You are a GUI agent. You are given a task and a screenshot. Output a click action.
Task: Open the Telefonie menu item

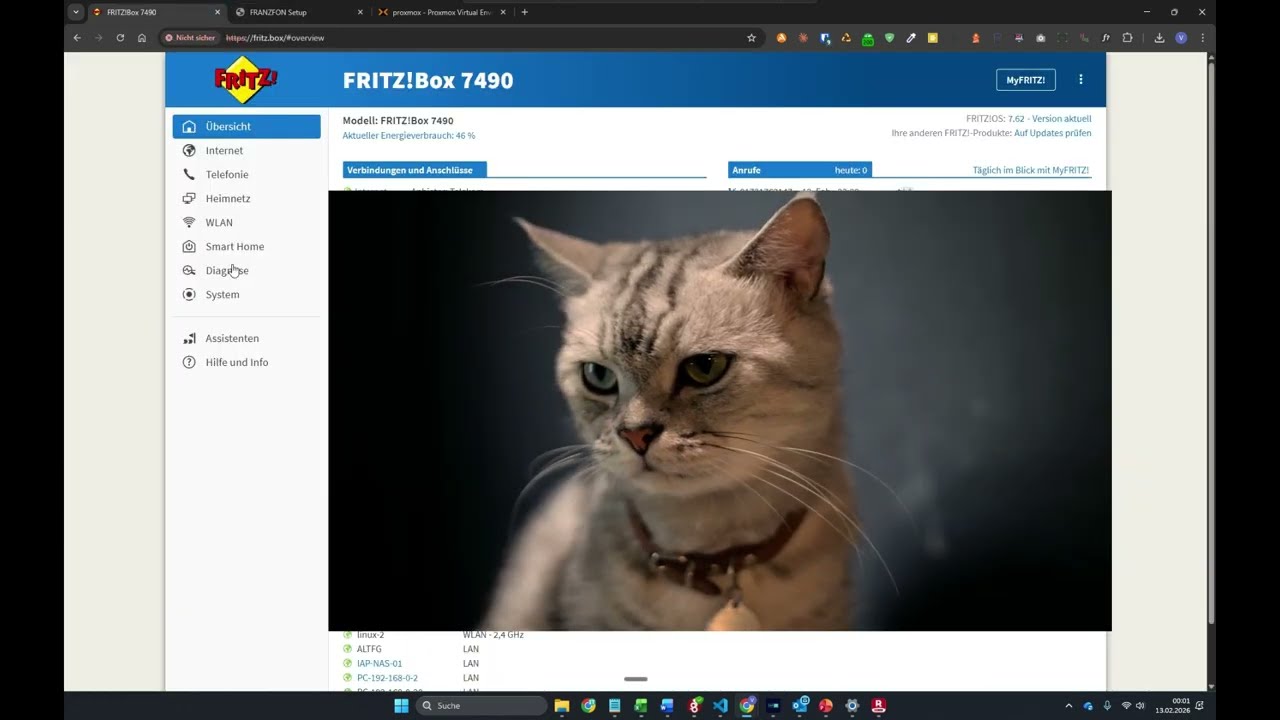click(246, 175)
